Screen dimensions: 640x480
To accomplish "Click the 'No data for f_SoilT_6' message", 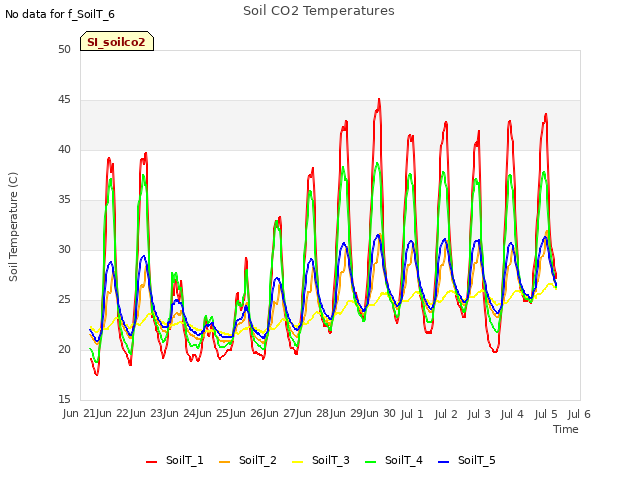I will [60, 14].
